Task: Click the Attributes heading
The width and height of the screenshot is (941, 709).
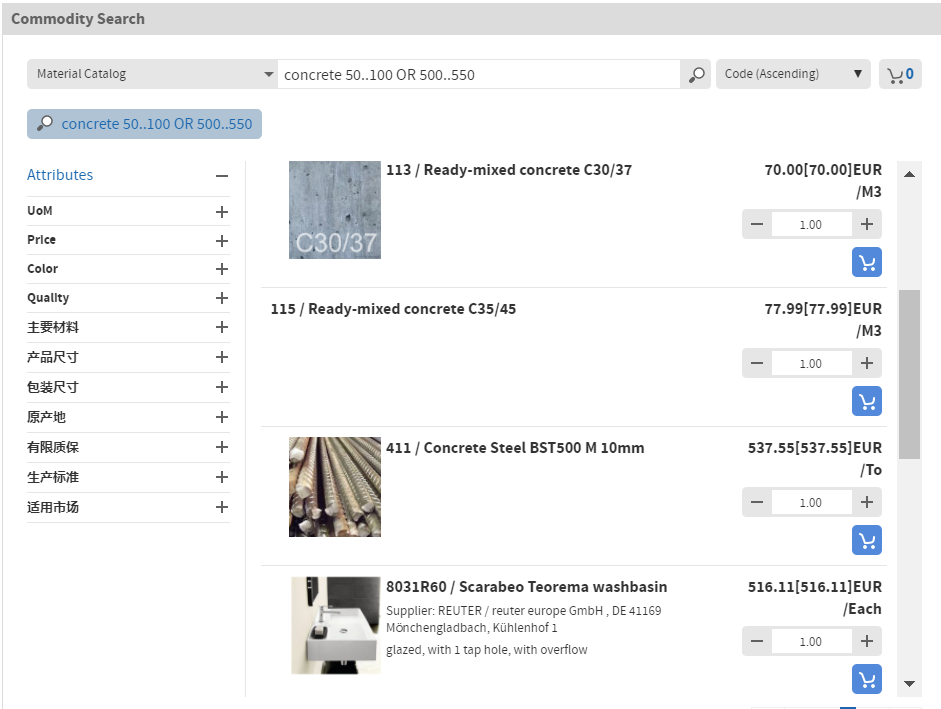Action: coord(60,175)
